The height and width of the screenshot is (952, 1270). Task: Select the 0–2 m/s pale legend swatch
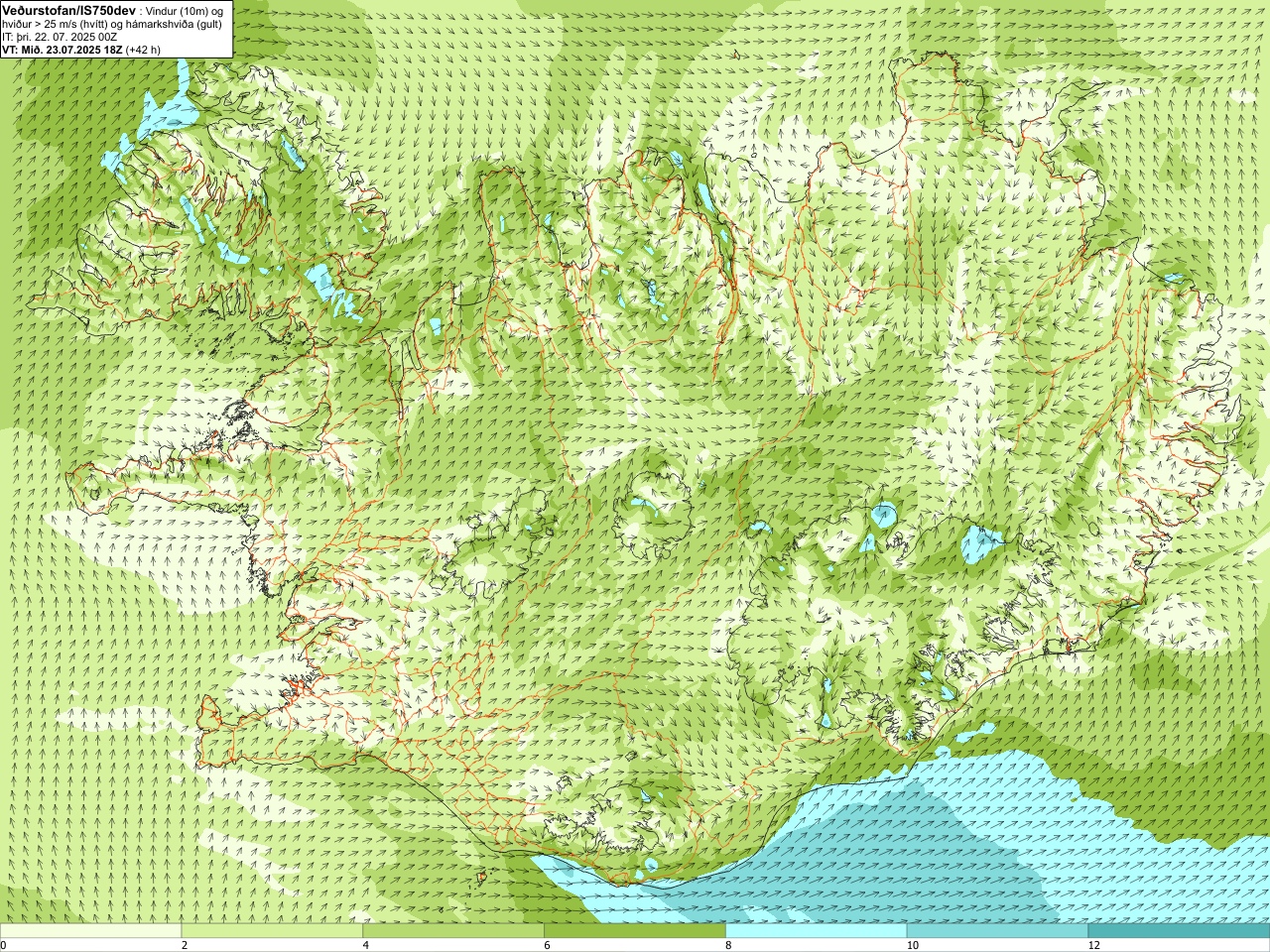click(x=90, y=931)
